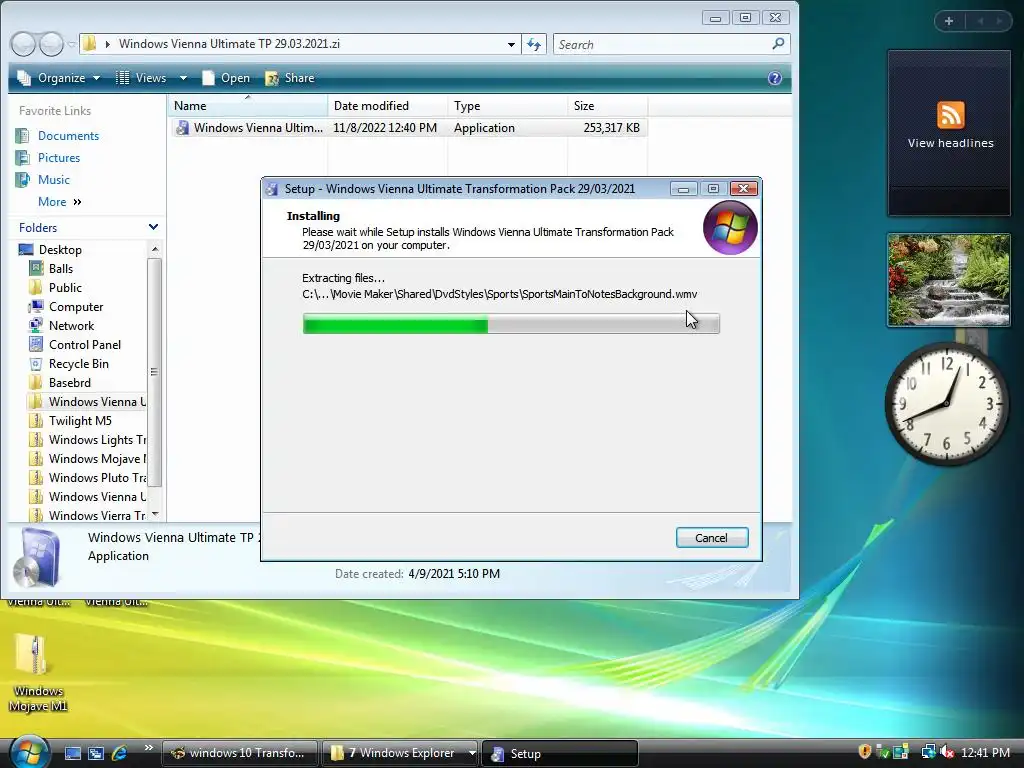Select Windows Pluto folder in tree
Image resolution: width=1024 pixels, height=768 pixels.
97,477
